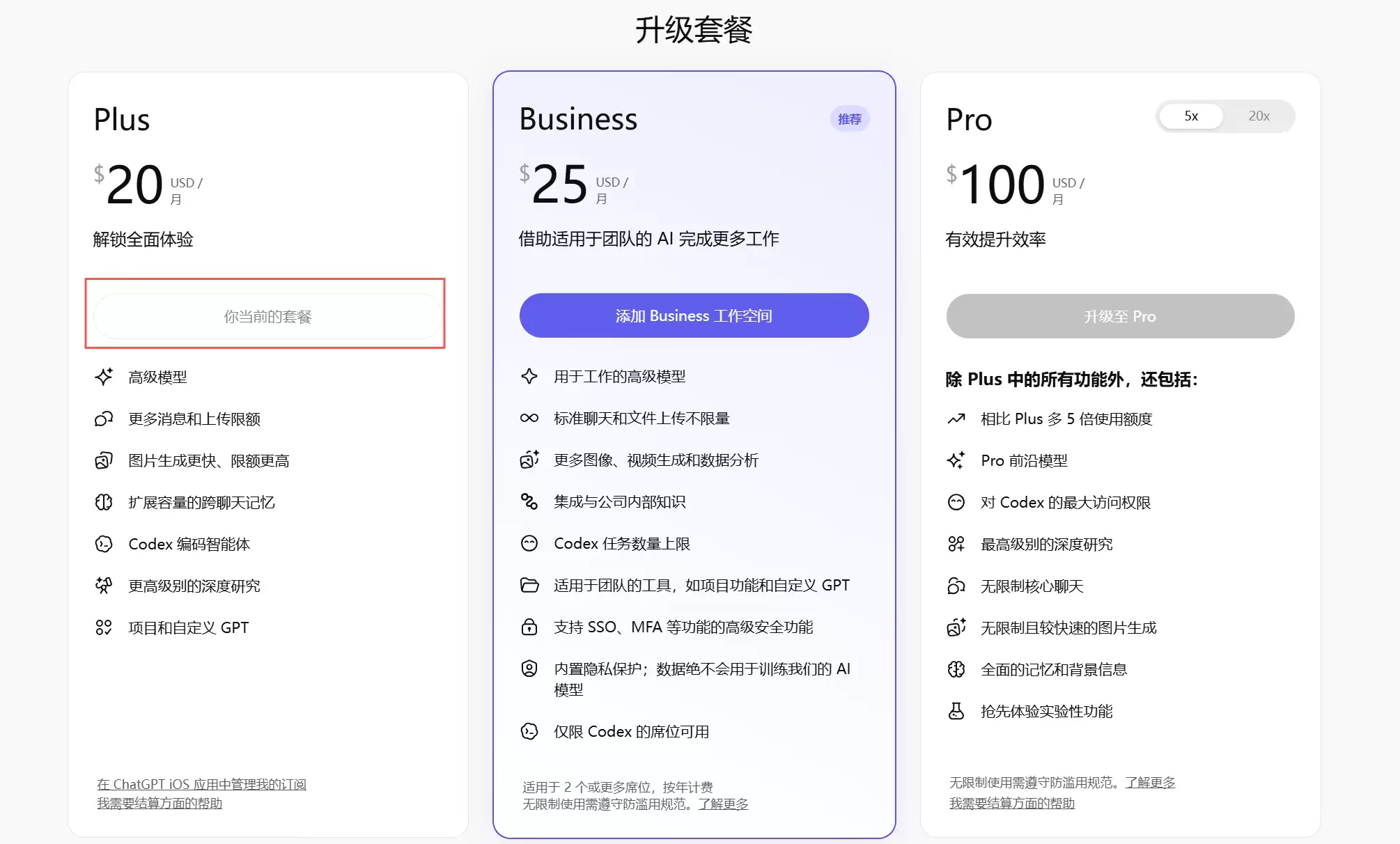This screenshot has width=1400, height=844.
Task: Click the Codex 编码智能体 feature text
Action: (189, 544)
